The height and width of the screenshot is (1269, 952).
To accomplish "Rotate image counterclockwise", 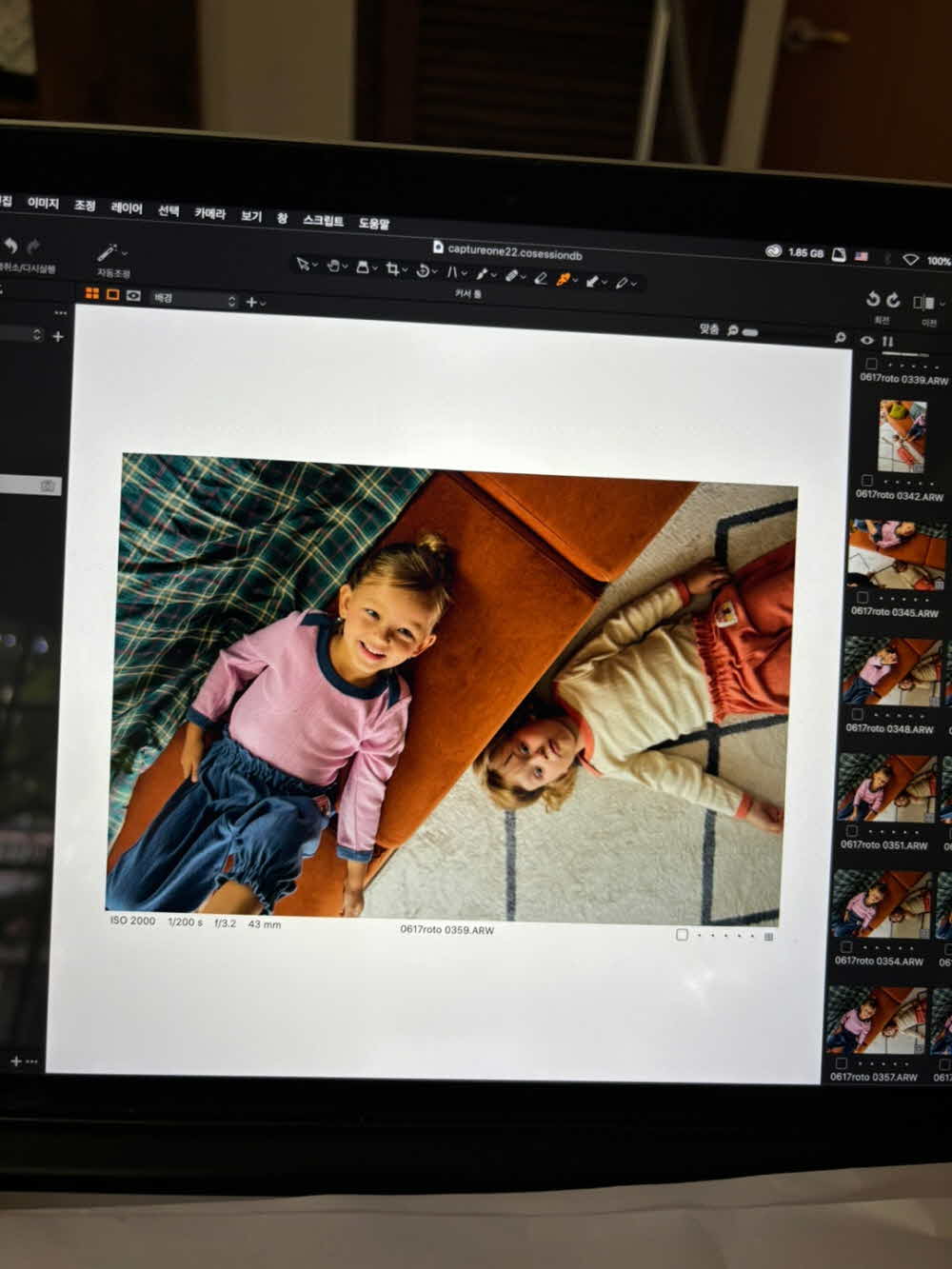I will click(x=873, y=299).
